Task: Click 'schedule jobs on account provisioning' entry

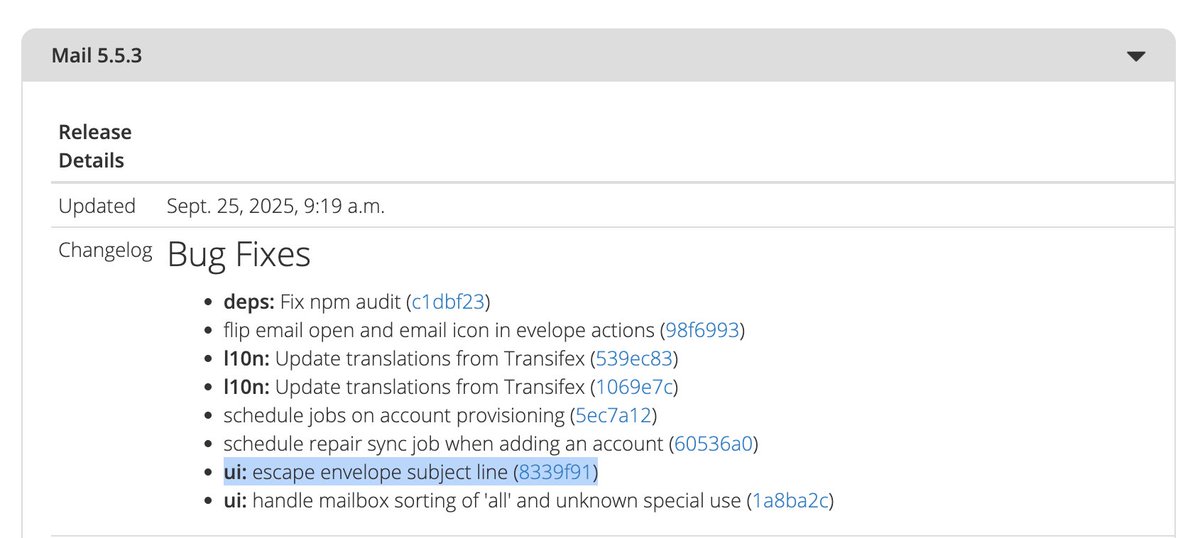Action: pyautogui.click(x=395, y=414)
